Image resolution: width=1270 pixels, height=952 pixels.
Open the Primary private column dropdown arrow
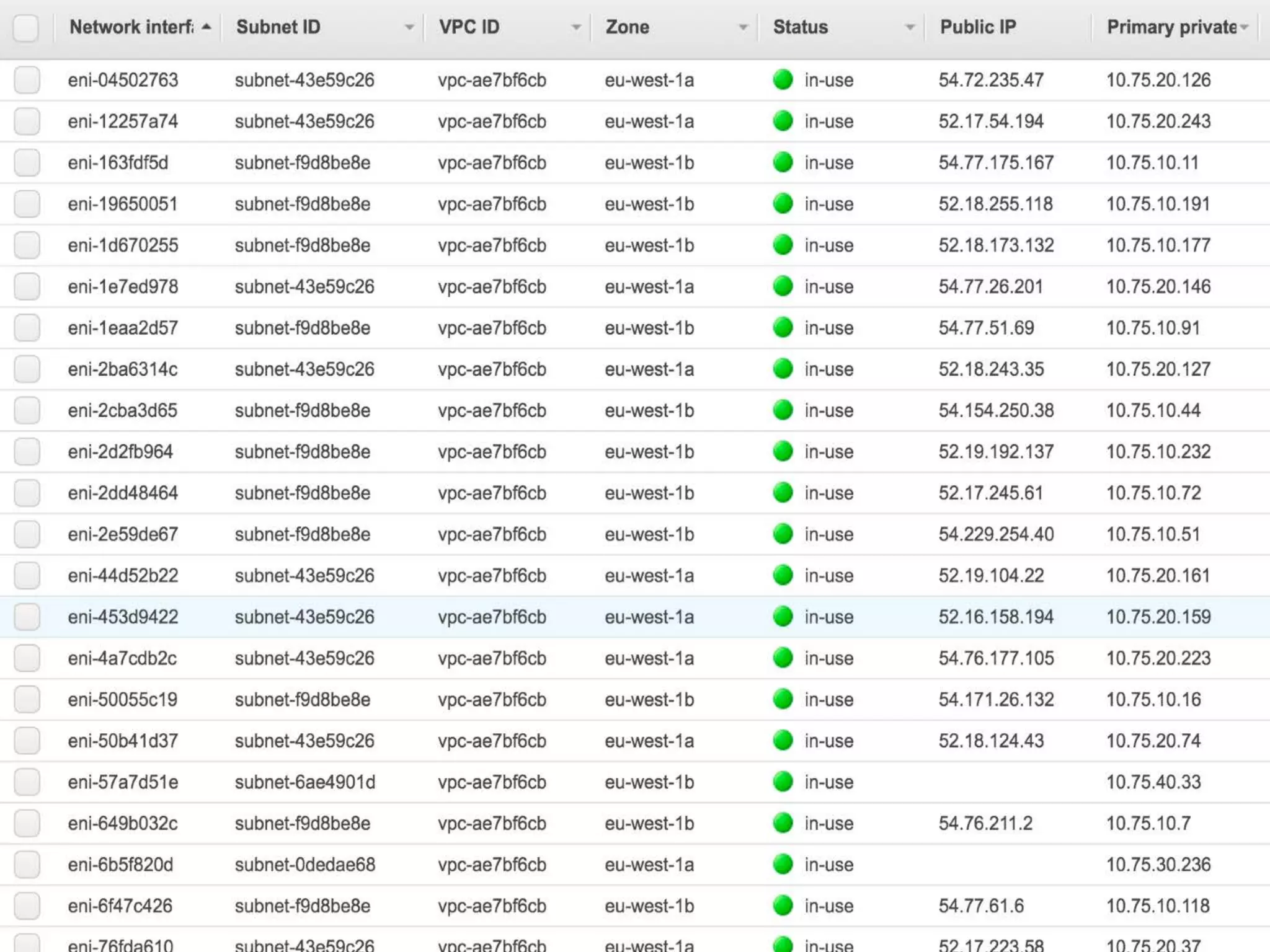[x=1244, y=28]
